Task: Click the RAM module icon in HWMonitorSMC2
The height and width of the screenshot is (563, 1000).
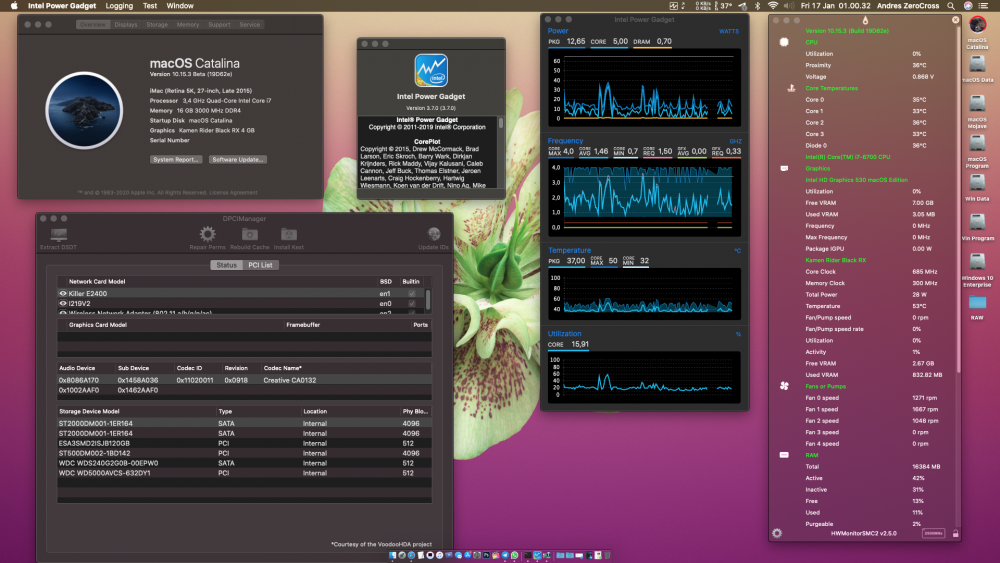Action: click(x=784, y=455)
